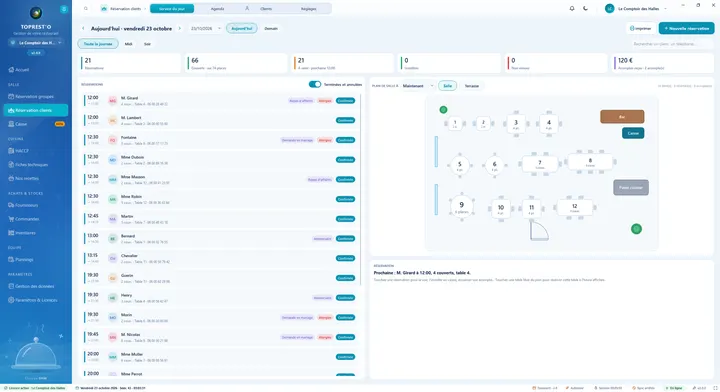Select Toute la journée filter
The image size is (720, 392).
[98, 44]
